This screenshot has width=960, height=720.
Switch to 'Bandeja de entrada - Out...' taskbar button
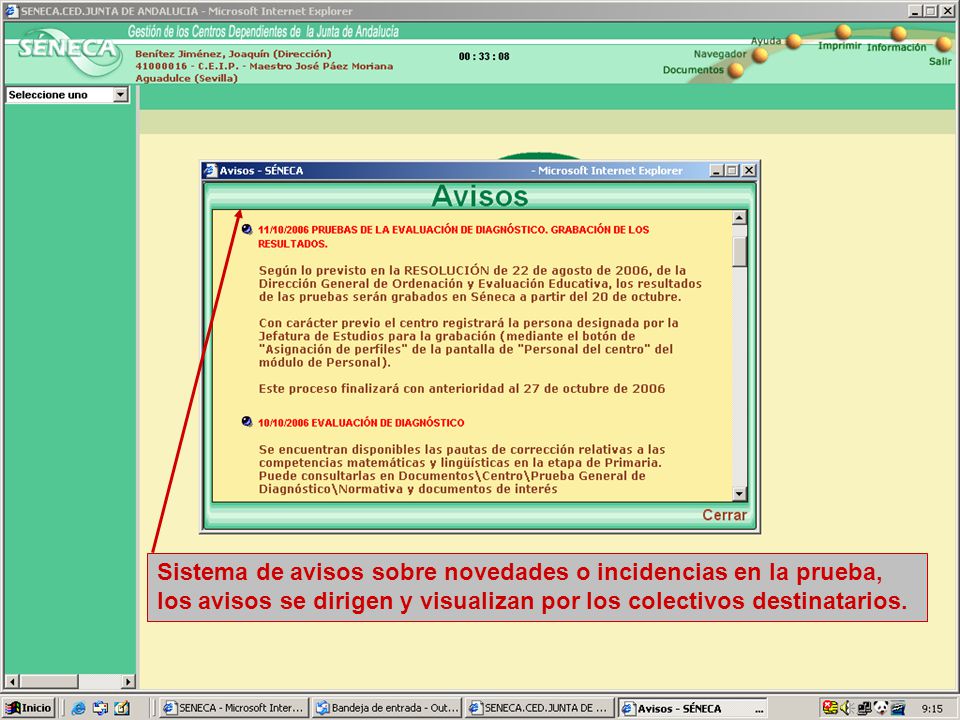(x=387, y=708)
